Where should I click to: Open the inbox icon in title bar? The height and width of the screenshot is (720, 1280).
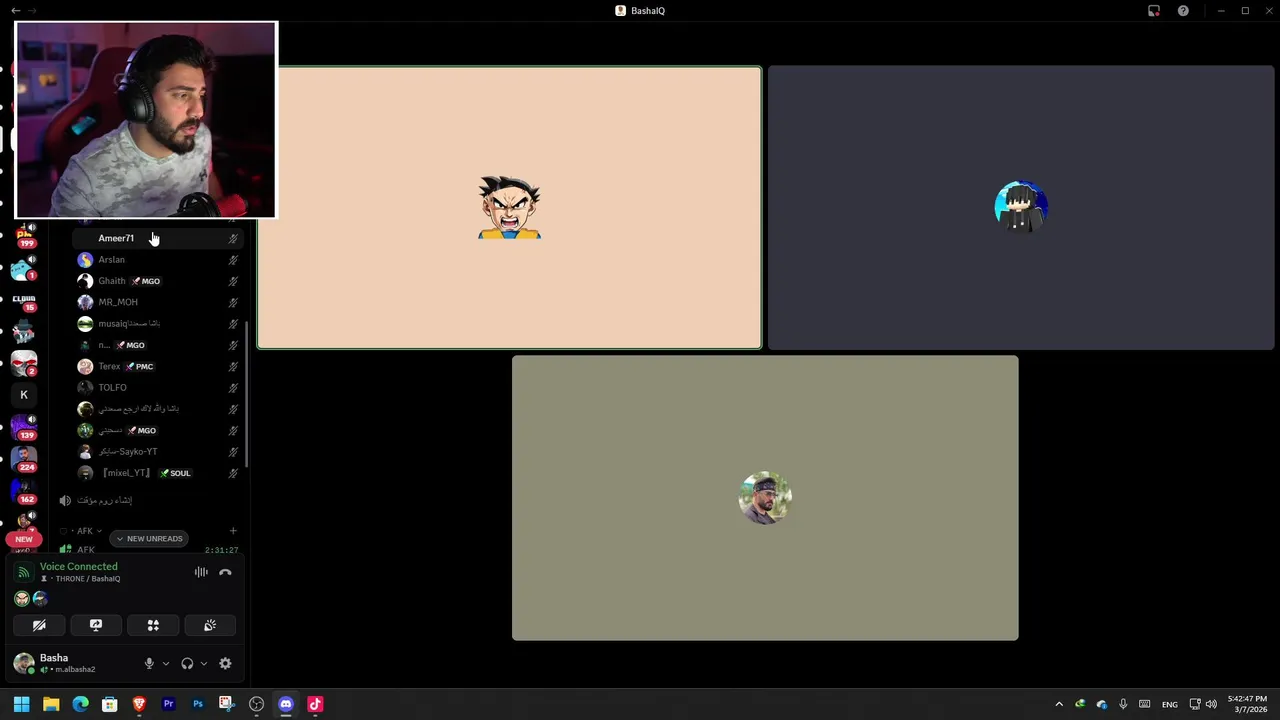click(x=1154, y=11)
